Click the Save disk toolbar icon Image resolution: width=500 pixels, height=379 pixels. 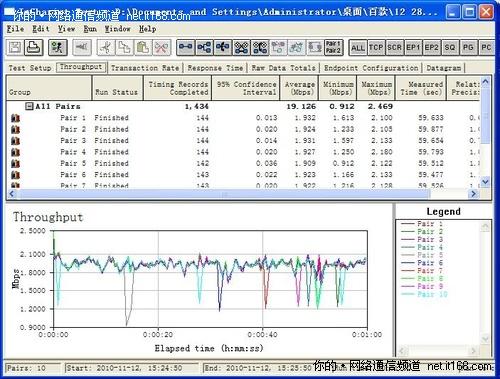(x=15, y=47)
